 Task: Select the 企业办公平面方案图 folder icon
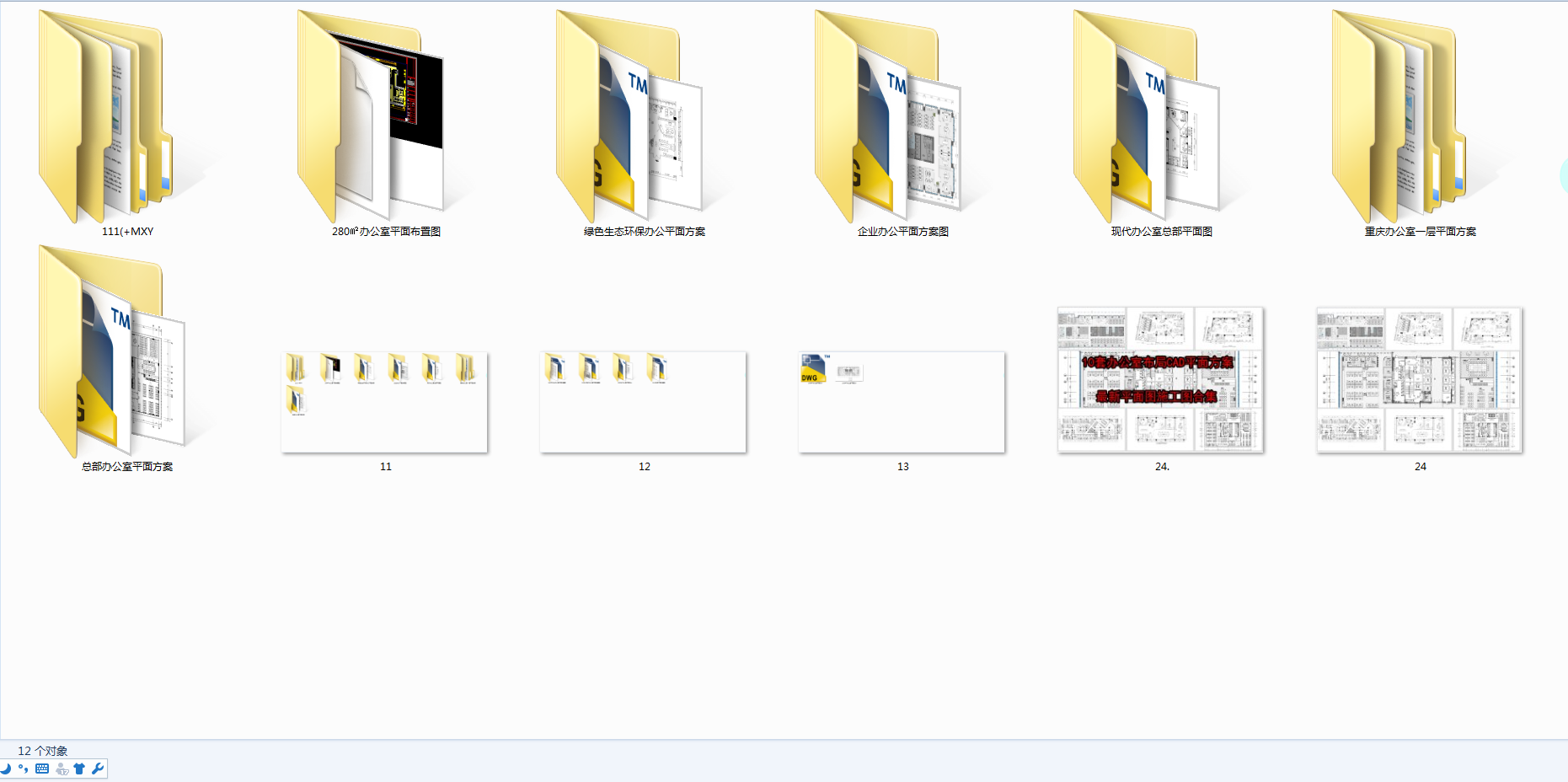click(888, 116)
